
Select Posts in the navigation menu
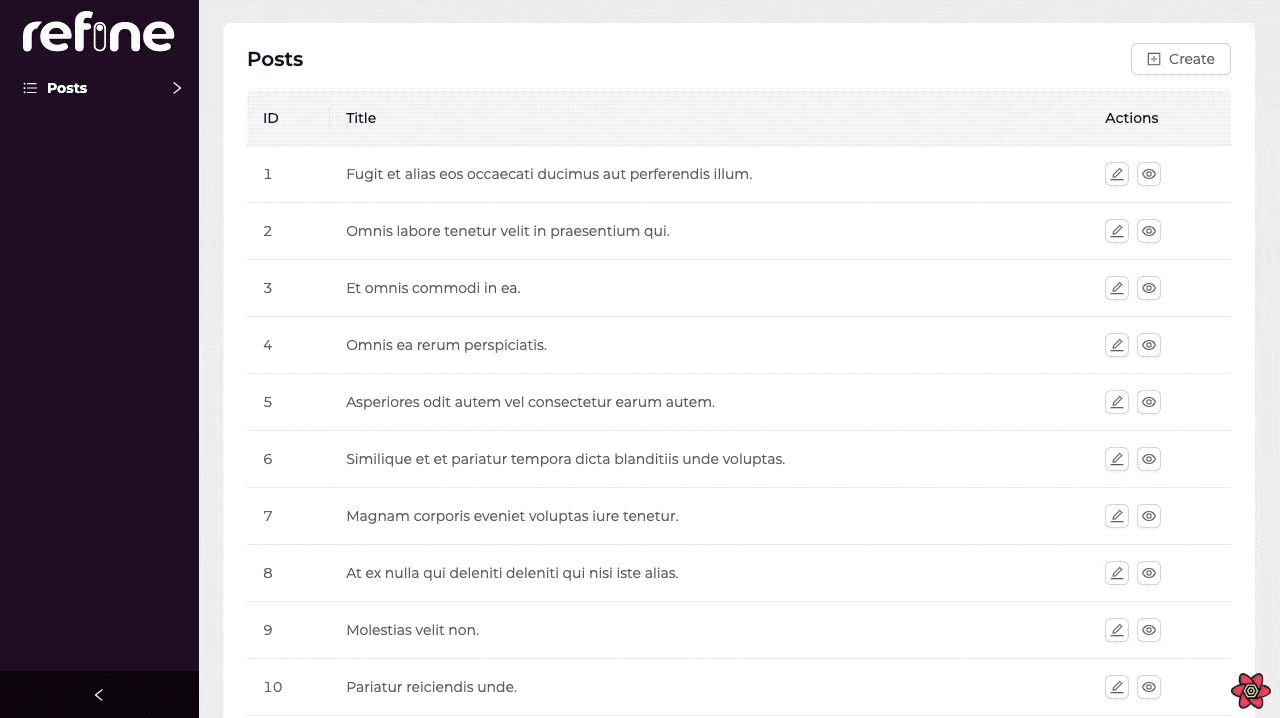[x=66, y=88]
